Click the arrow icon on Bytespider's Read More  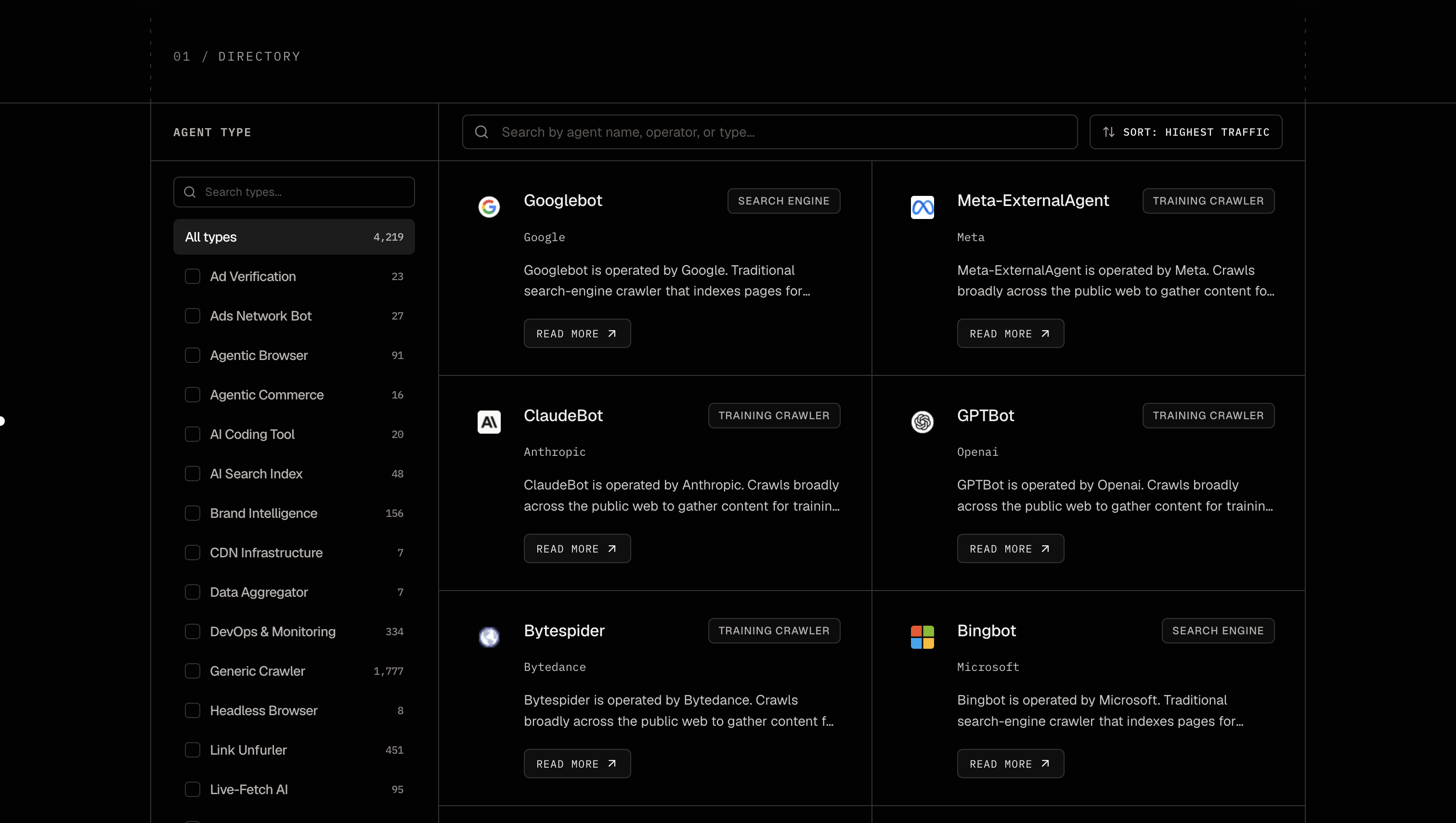(612, 763)
